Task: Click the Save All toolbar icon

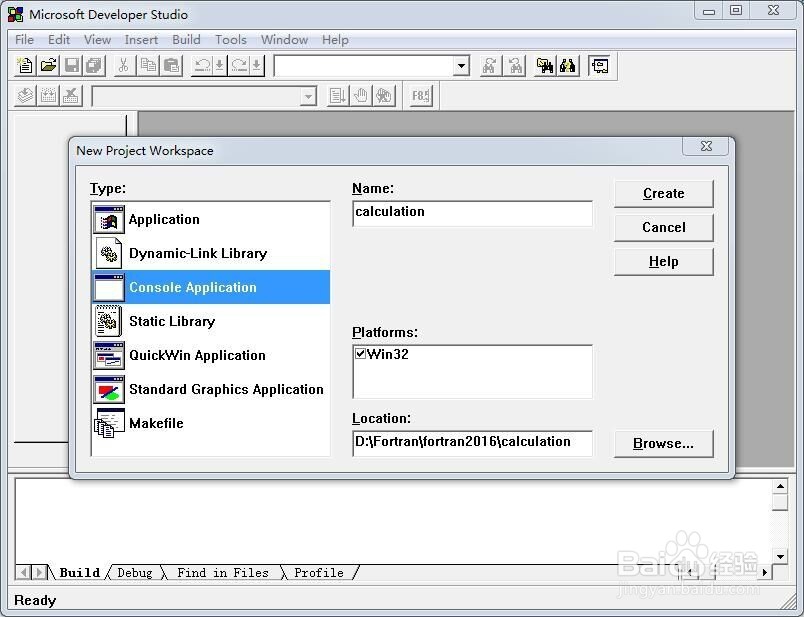Action: click(94, 66)
